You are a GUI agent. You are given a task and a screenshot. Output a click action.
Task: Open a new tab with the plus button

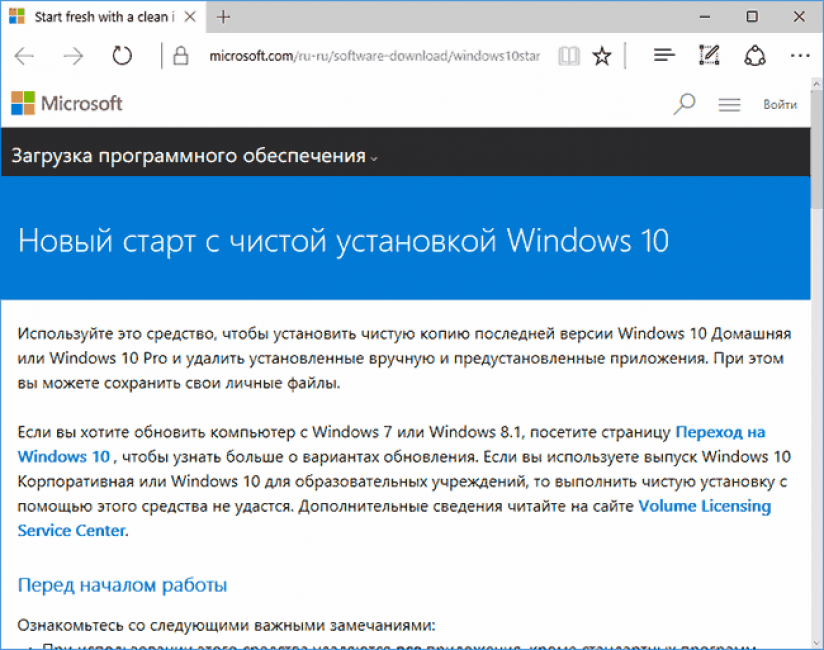223,17
